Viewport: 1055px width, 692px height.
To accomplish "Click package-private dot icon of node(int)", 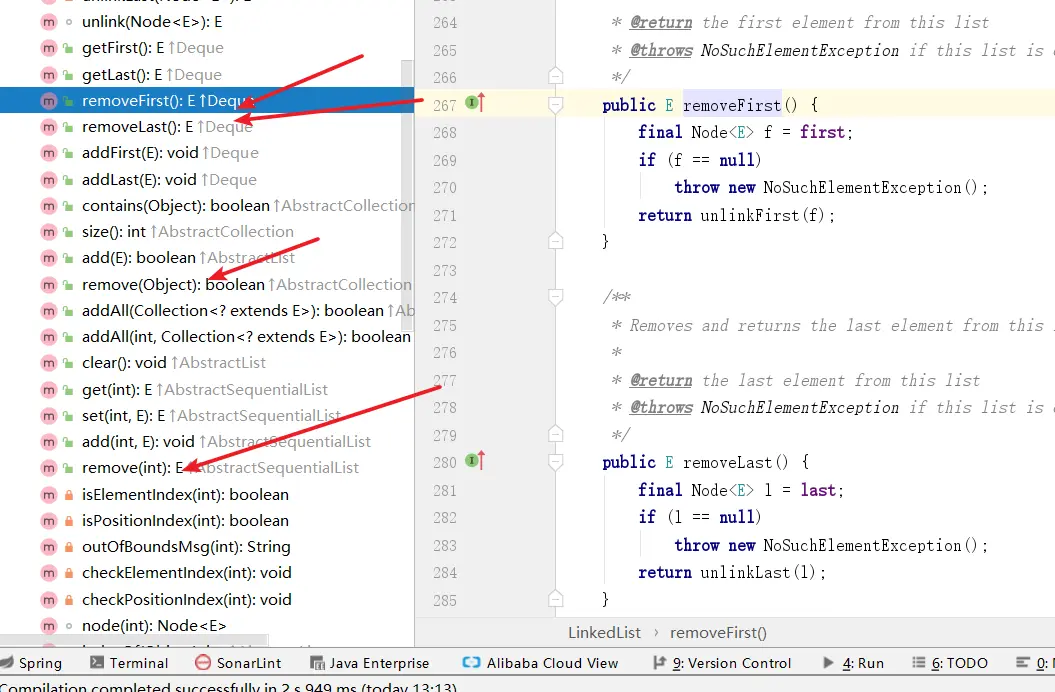I will [x=69, y=626].
